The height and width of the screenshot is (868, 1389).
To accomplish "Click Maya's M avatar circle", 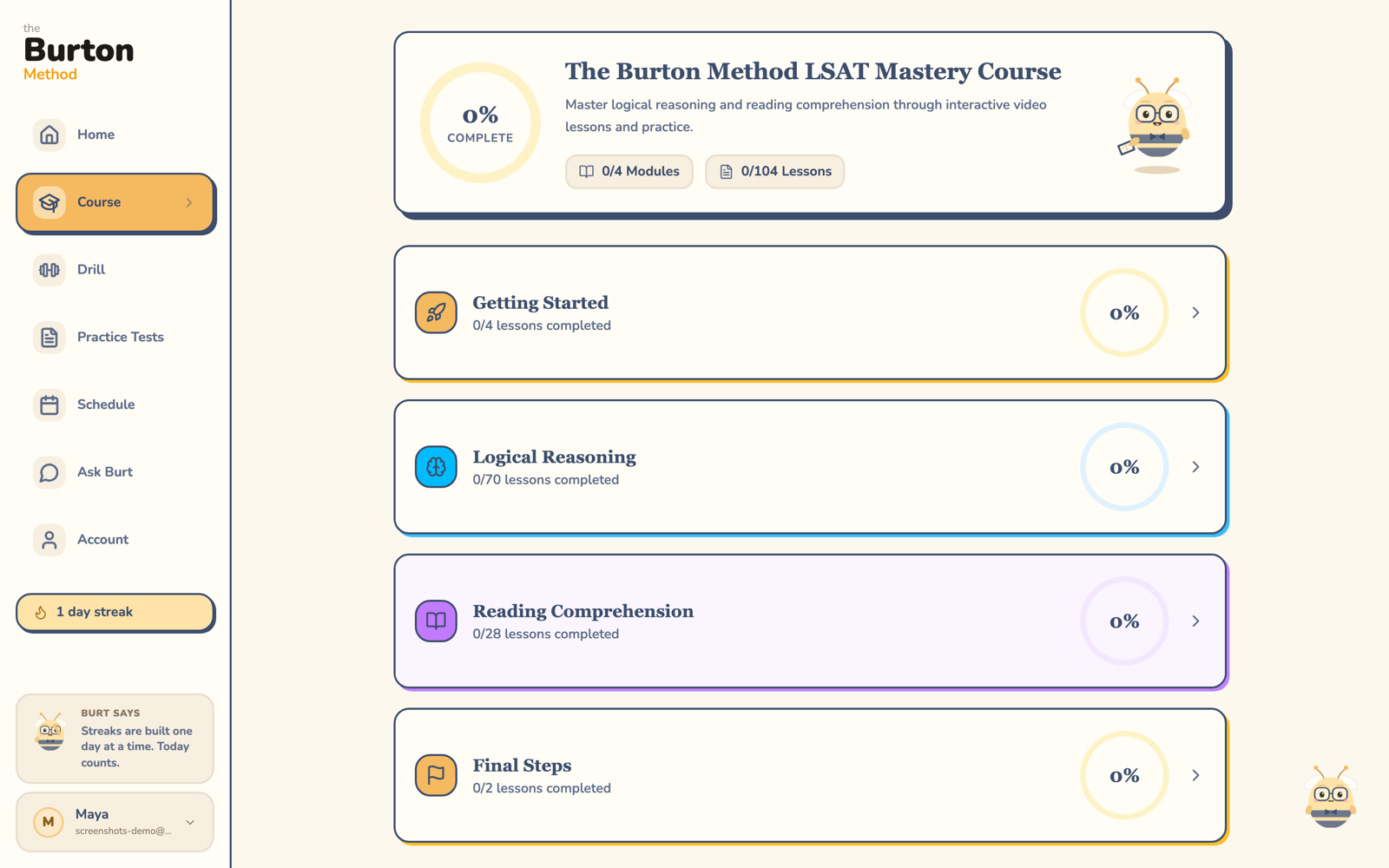I will tap(49, 821).
